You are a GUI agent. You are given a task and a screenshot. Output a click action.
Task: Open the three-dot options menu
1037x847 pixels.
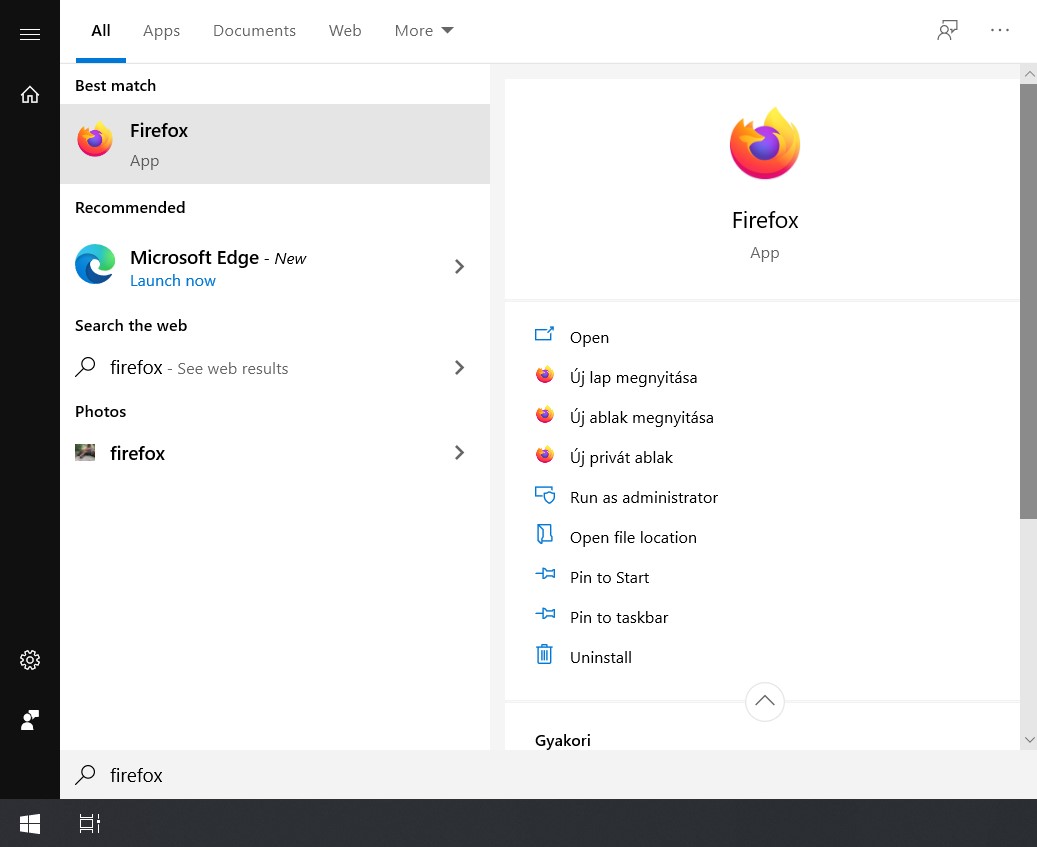pos(999,30)
